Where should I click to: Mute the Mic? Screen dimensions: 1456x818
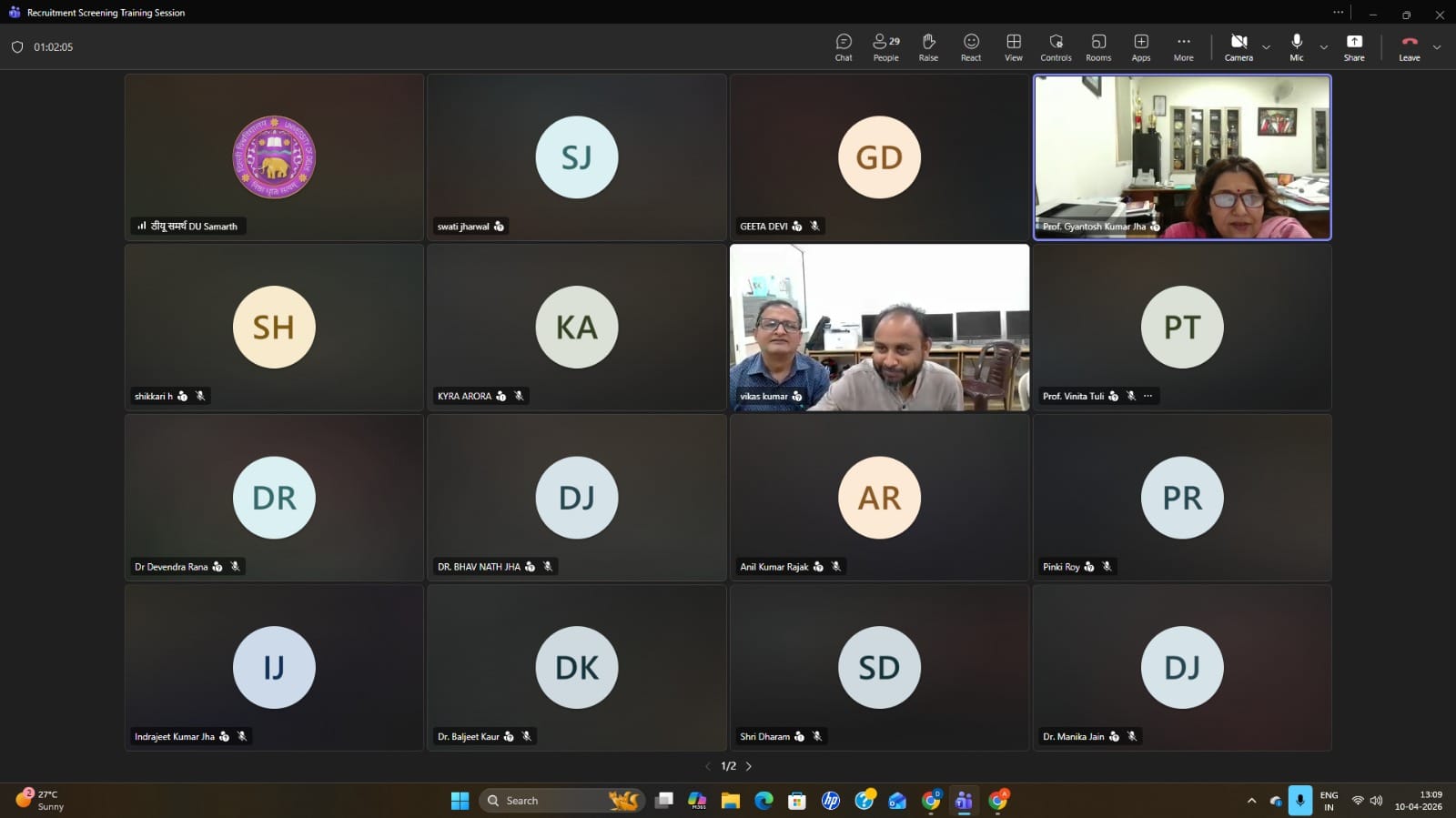pos(1296,47)
